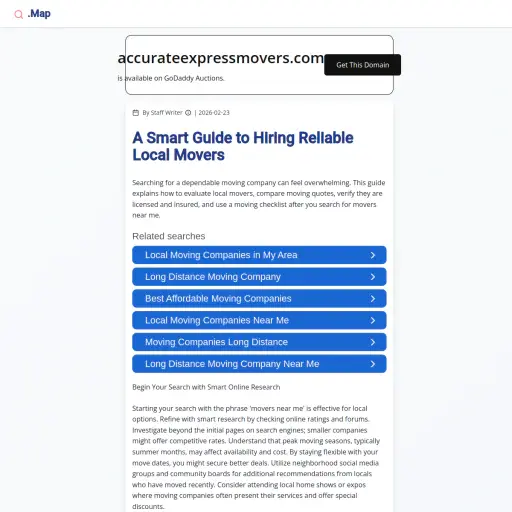Click the accurateexpressmovers.com domain heading

(x=221, y=58)
